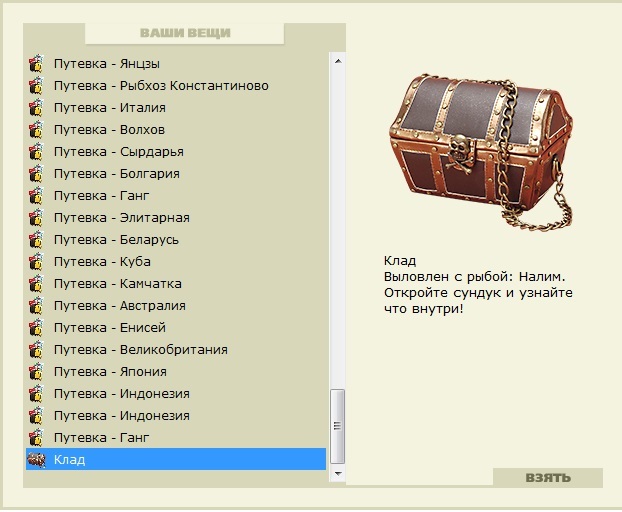Select the item Путевка - Камчатка
The width and height of the screenshot is (622, 512).
coord(176,284)
